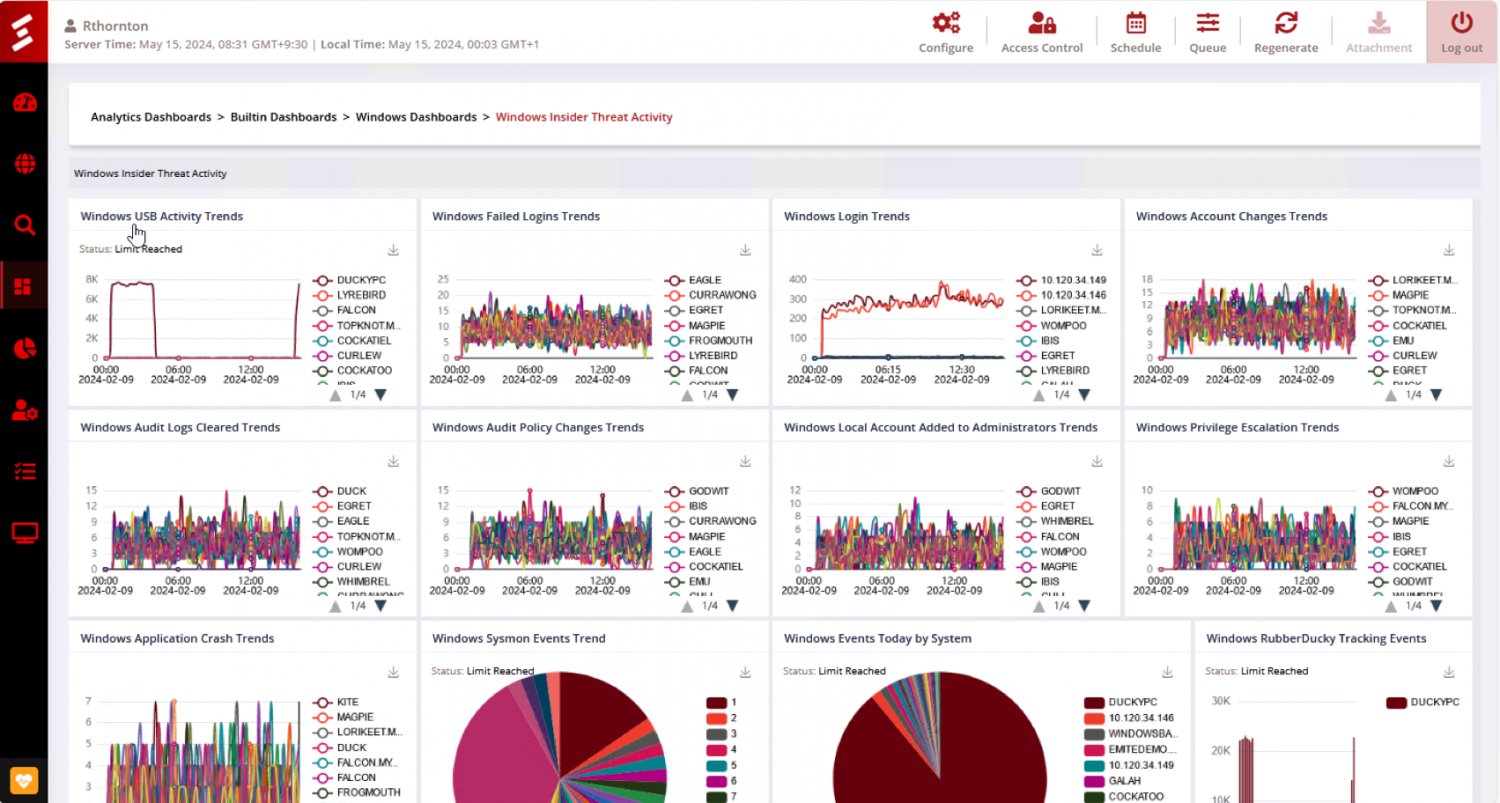The image size is (1500, 803).
Task: Select the Access Control icon
Action: coord(1041,31)
